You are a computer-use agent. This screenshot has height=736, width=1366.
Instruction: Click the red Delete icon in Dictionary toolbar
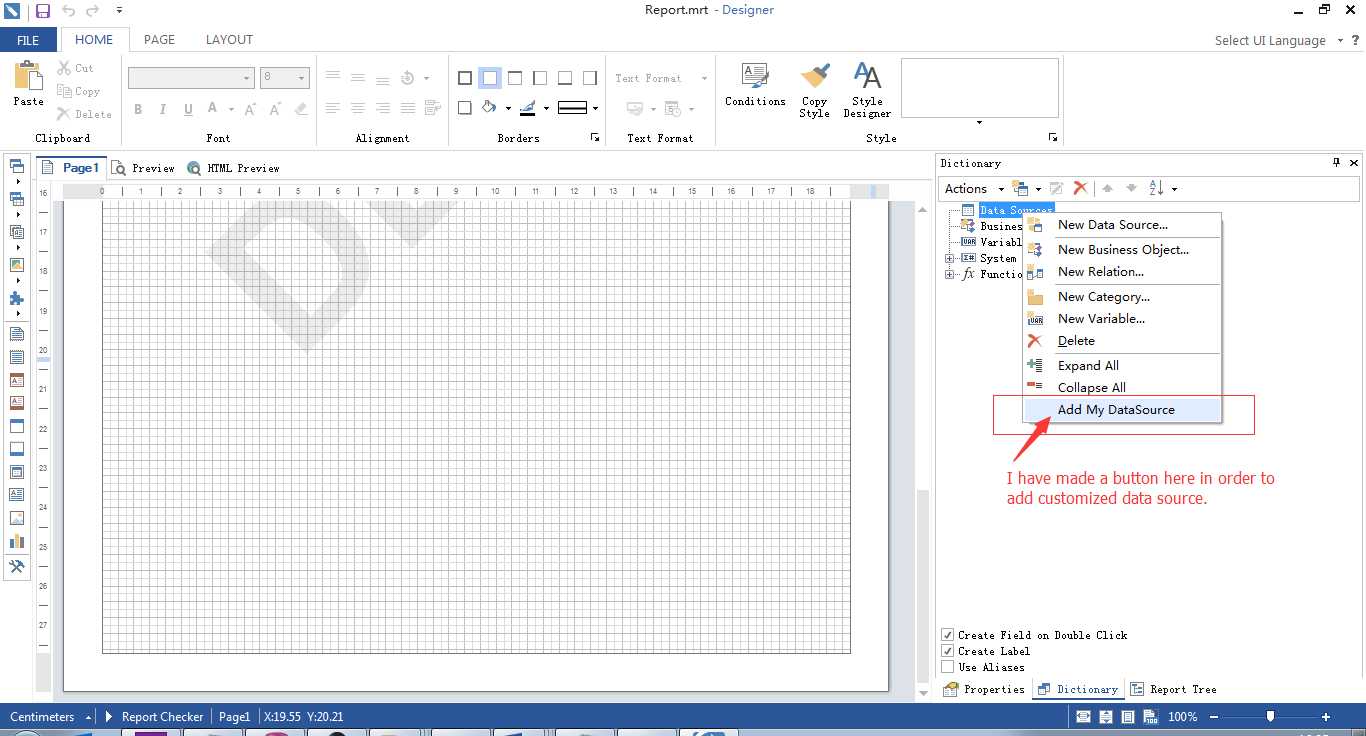pos(1080,188)
